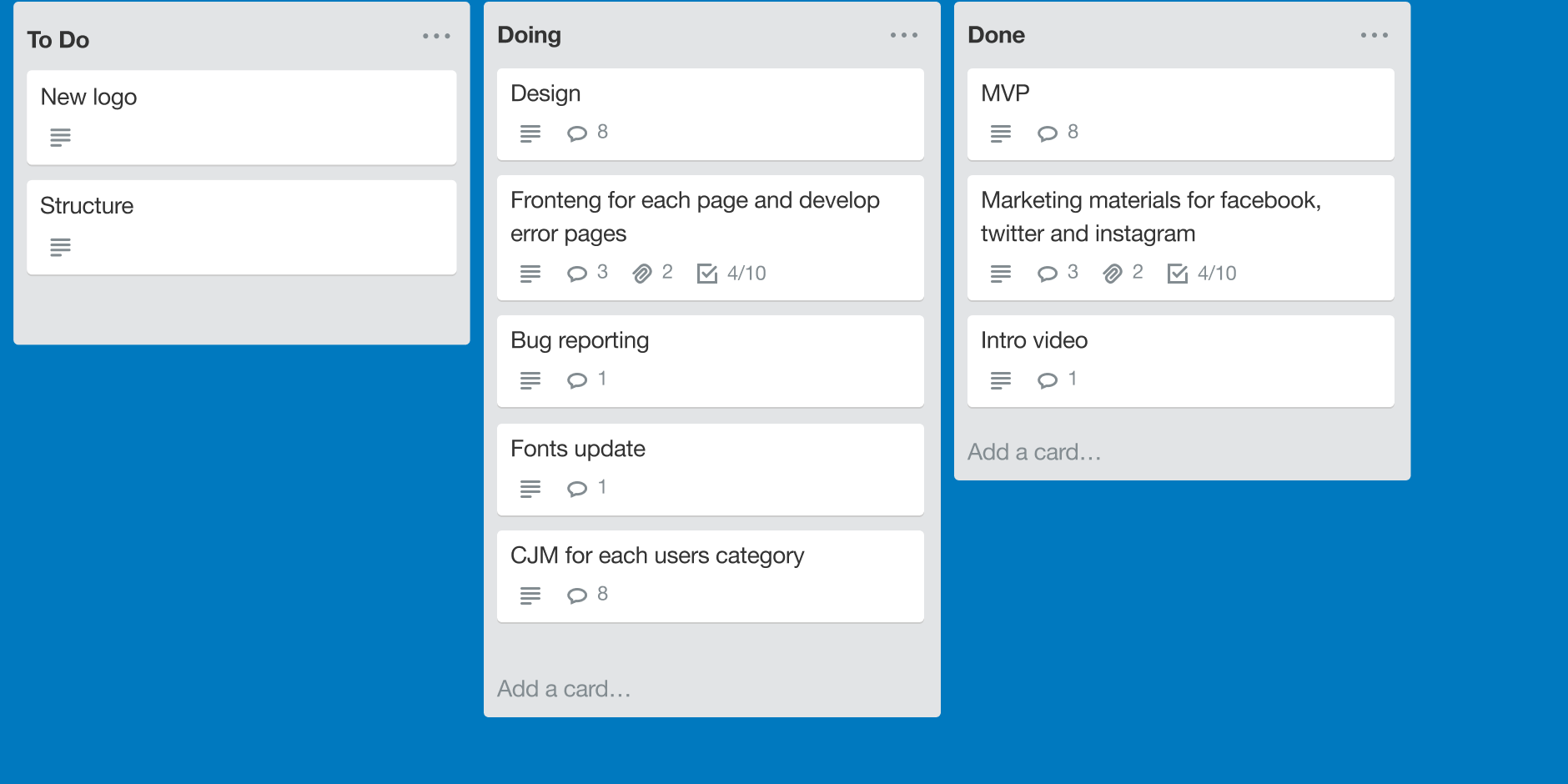Add a card to the Done list
This screenshot has width=1568, height=784.
click(x=1034, y=452)
